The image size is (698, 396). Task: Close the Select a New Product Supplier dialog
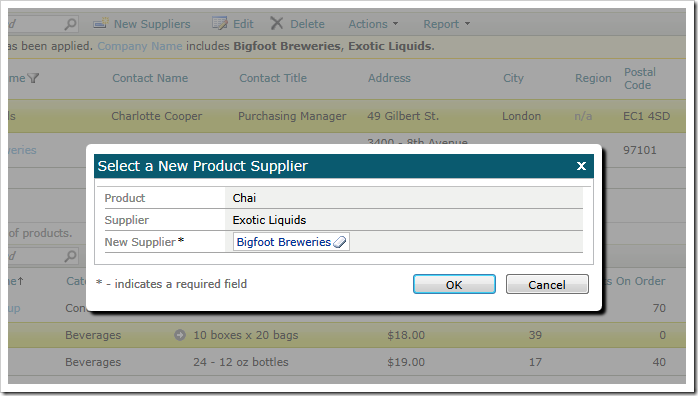pyautogui.click(x=581, y=166)
